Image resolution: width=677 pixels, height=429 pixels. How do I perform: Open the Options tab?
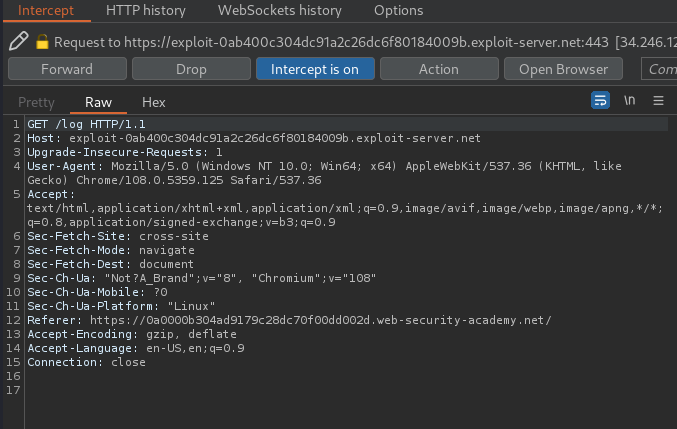click(x=399, y=10)
